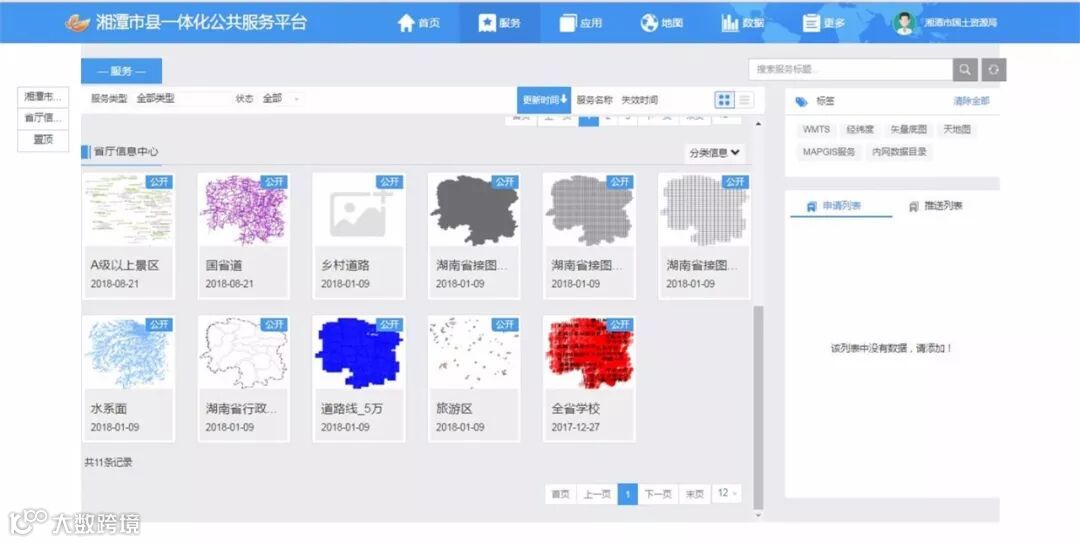
Task: Switch to the 申请列表 tab
Action: 841,206
